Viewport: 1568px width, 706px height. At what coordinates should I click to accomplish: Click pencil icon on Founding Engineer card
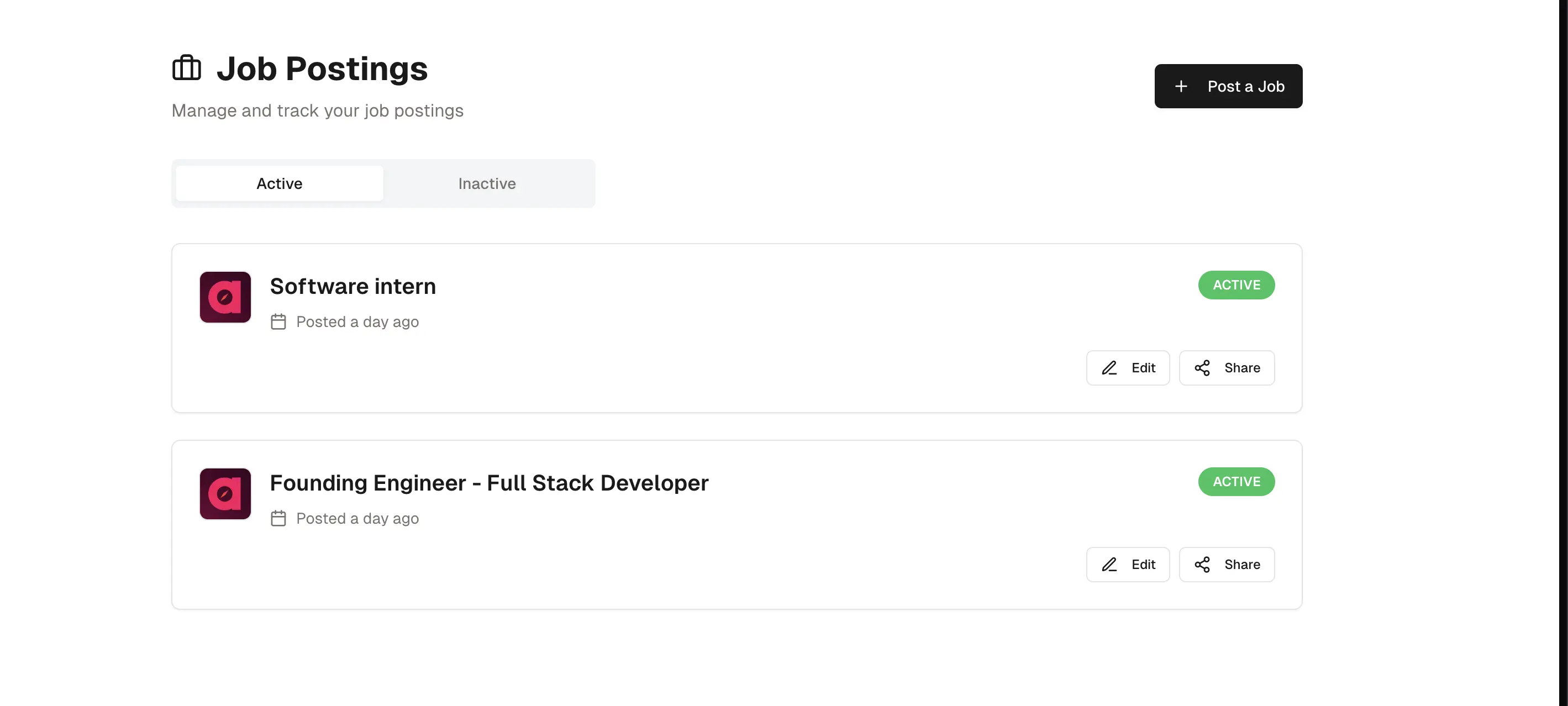(x=1109, y=565)
